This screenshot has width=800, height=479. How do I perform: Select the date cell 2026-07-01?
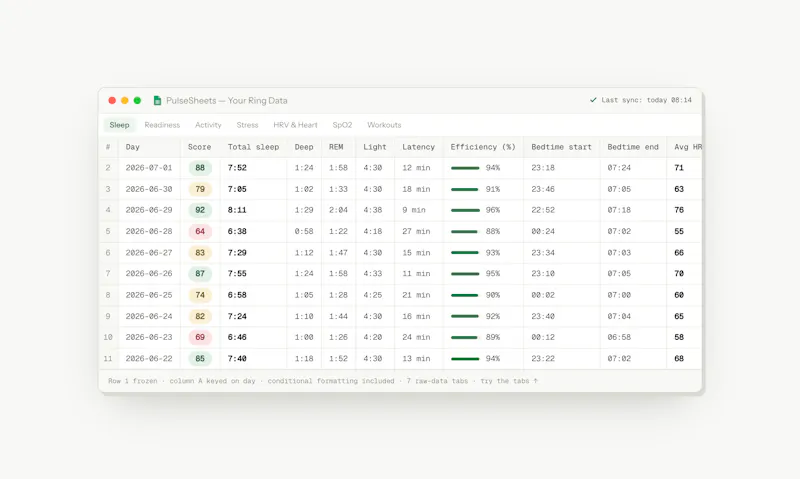149,168
